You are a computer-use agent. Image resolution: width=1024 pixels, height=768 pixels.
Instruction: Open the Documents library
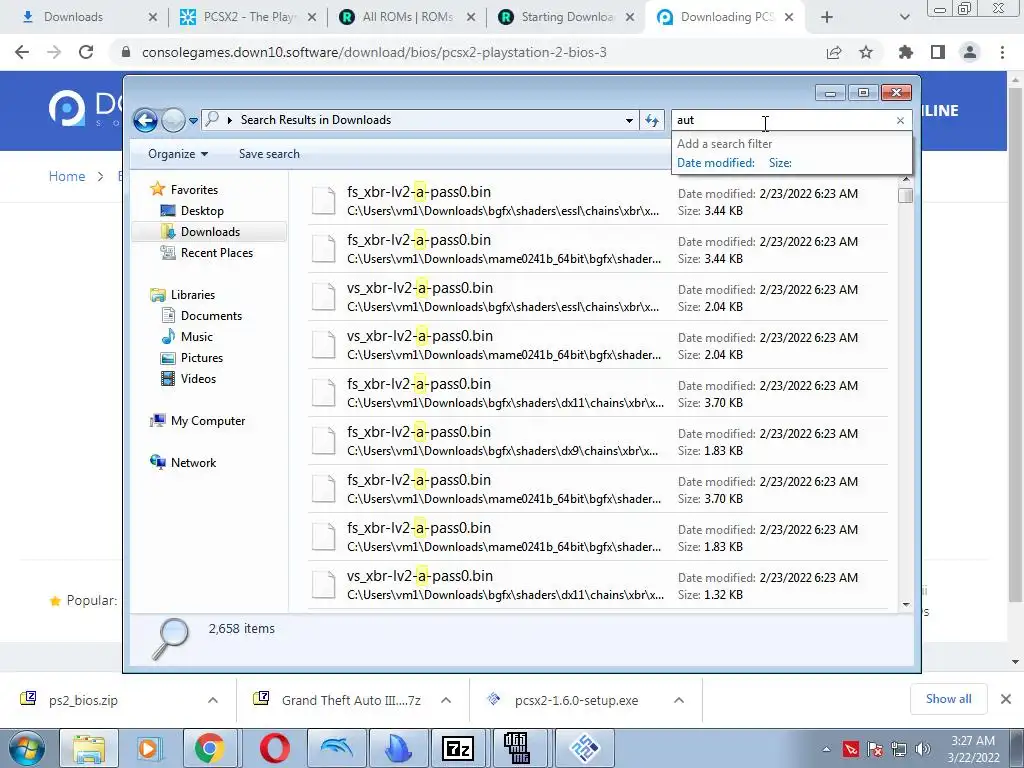(x=211, y=315)
